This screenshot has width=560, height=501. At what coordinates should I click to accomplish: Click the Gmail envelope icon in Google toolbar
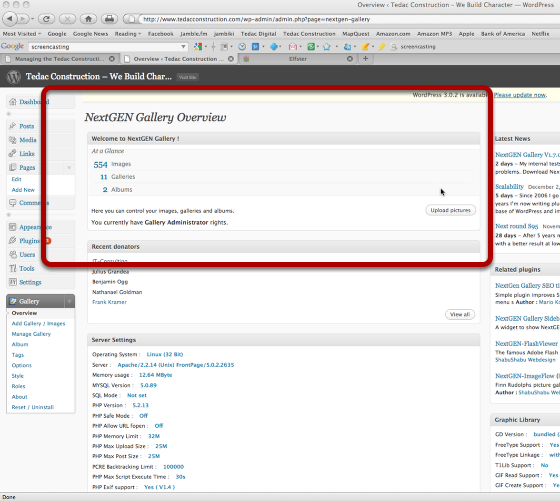point(293,46)
